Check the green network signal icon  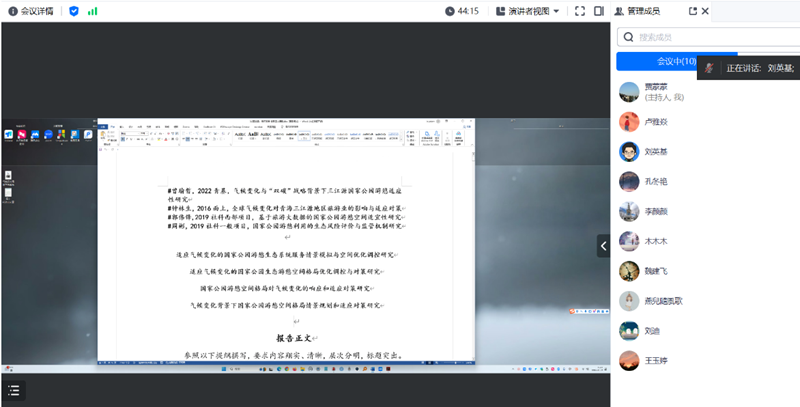93,11
